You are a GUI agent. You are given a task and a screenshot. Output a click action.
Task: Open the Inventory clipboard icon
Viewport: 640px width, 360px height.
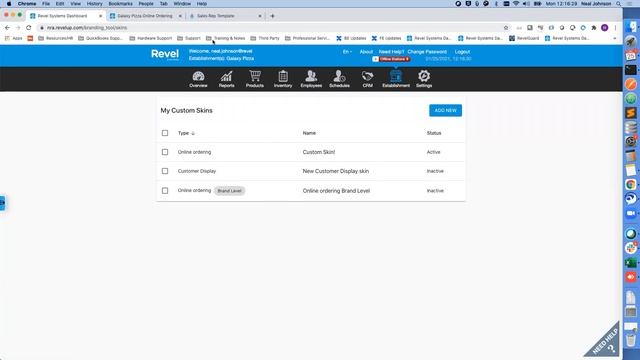click(283, 79)
